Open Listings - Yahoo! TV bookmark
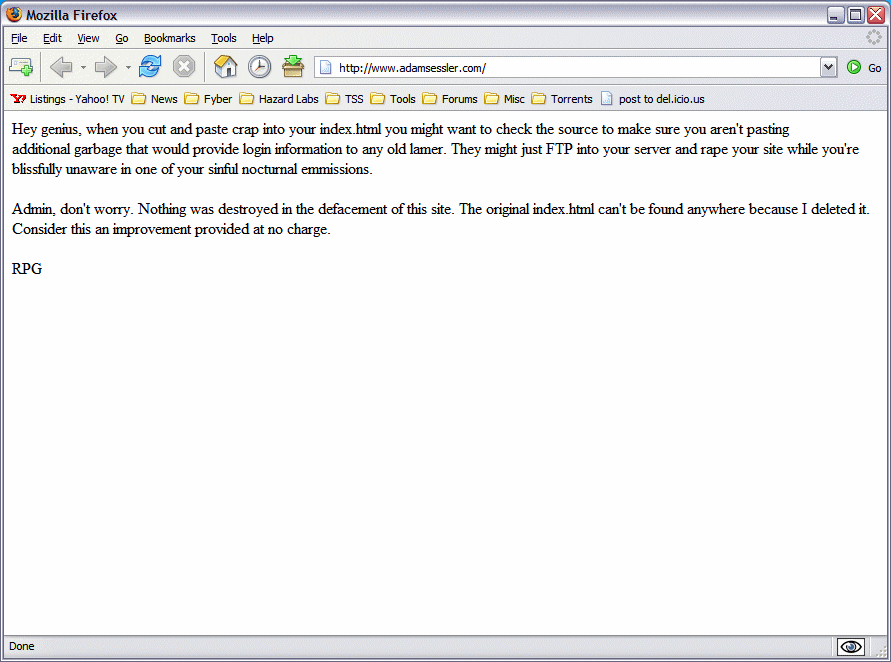Viewport: 891px width, 662px height. pos(67,99)
